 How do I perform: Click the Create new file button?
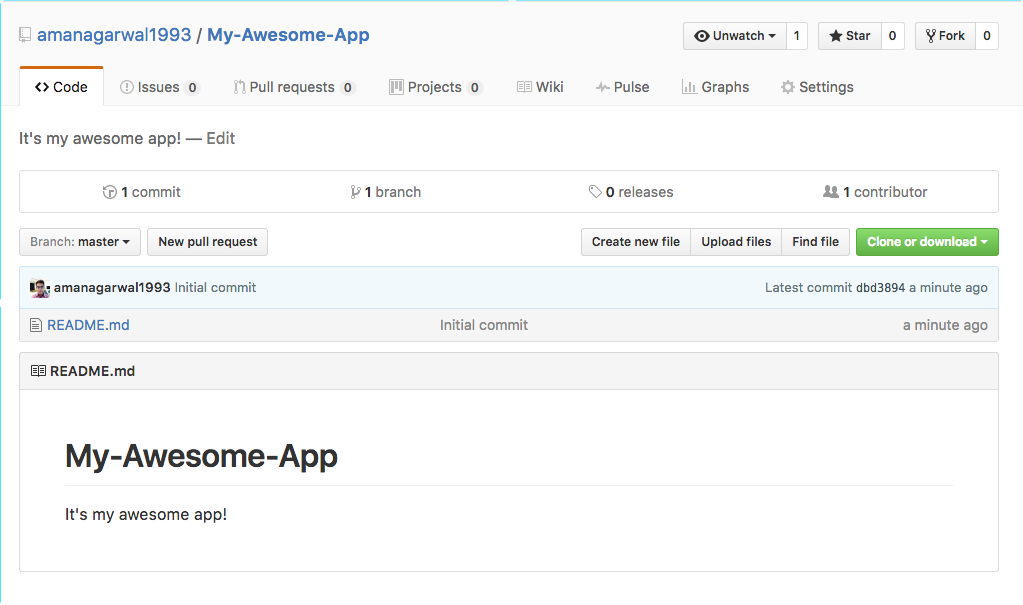635,242
